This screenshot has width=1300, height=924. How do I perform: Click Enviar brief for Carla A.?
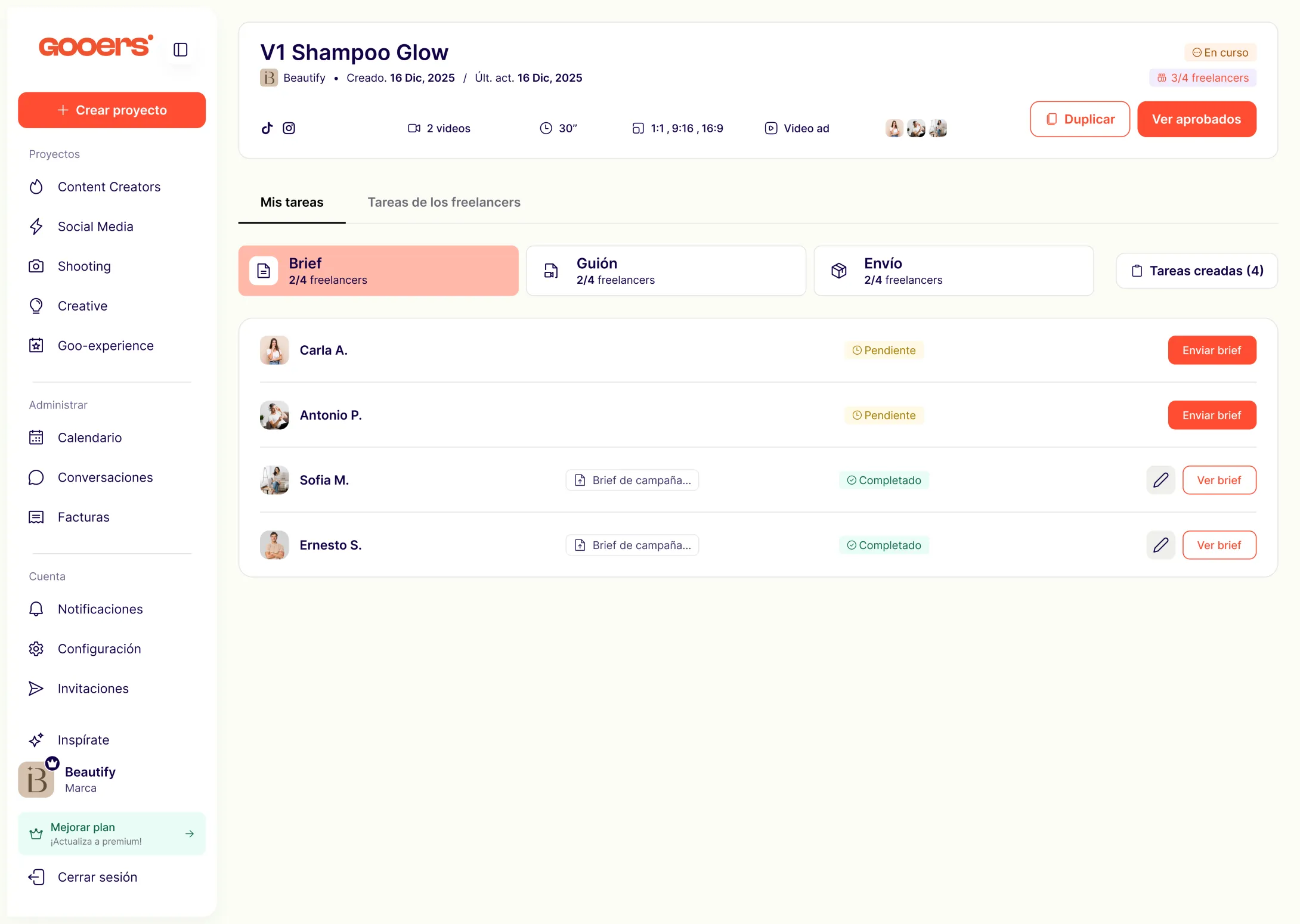[1211, 350]
